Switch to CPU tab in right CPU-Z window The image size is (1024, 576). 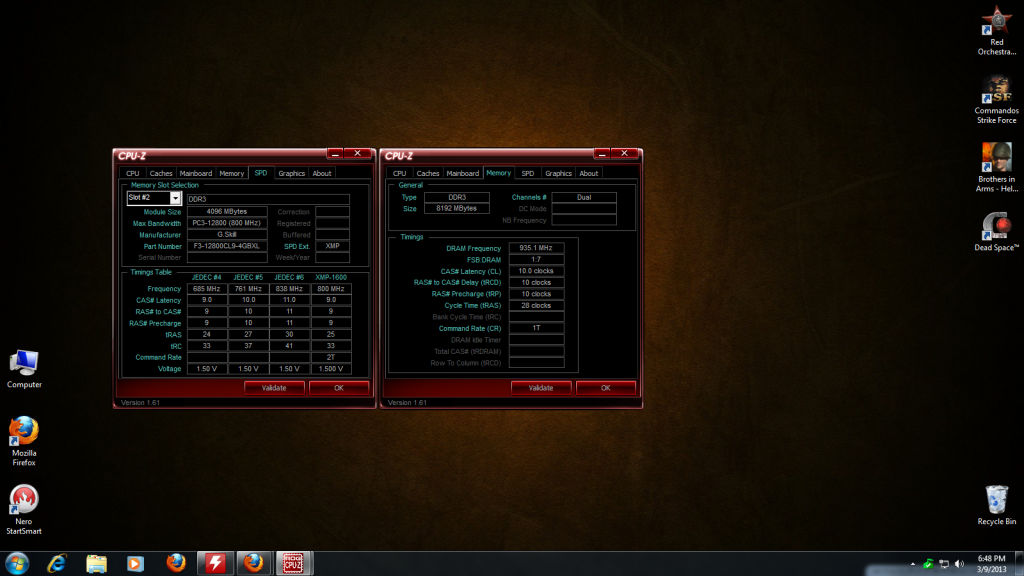[x=400, y=174]
